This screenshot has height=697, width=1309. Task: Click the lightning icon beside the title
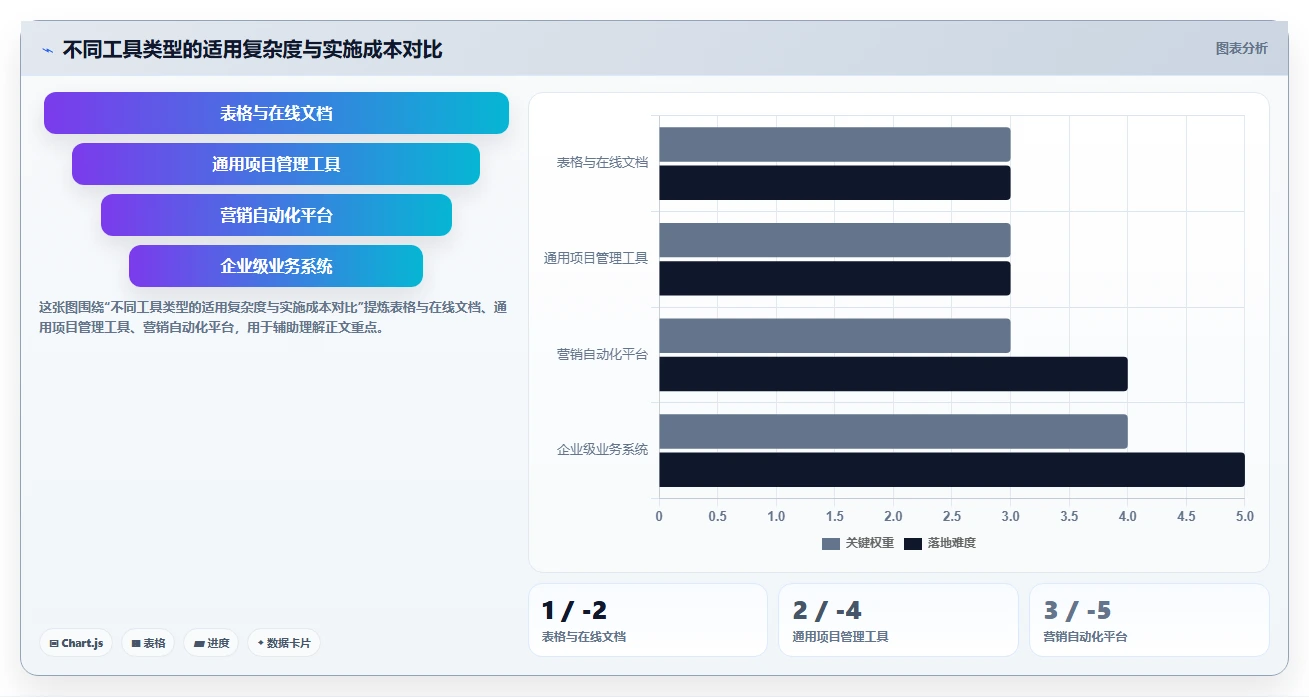pos(47,50)
